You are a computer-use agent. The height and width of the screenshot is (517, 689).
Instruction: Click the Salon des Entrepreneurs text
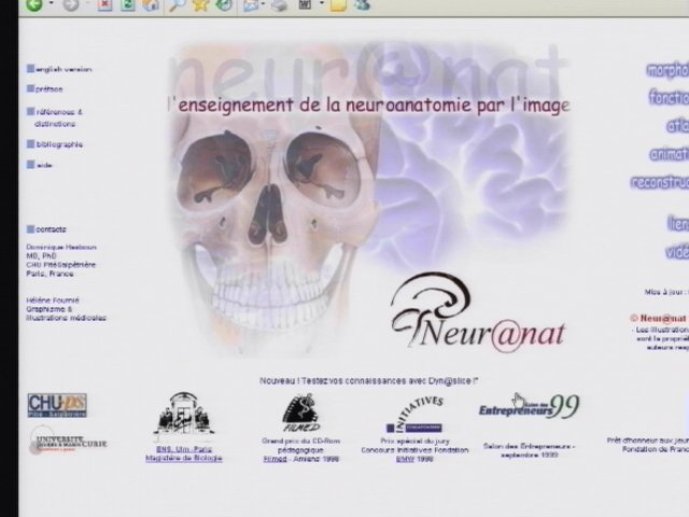[x=529, y=451]
